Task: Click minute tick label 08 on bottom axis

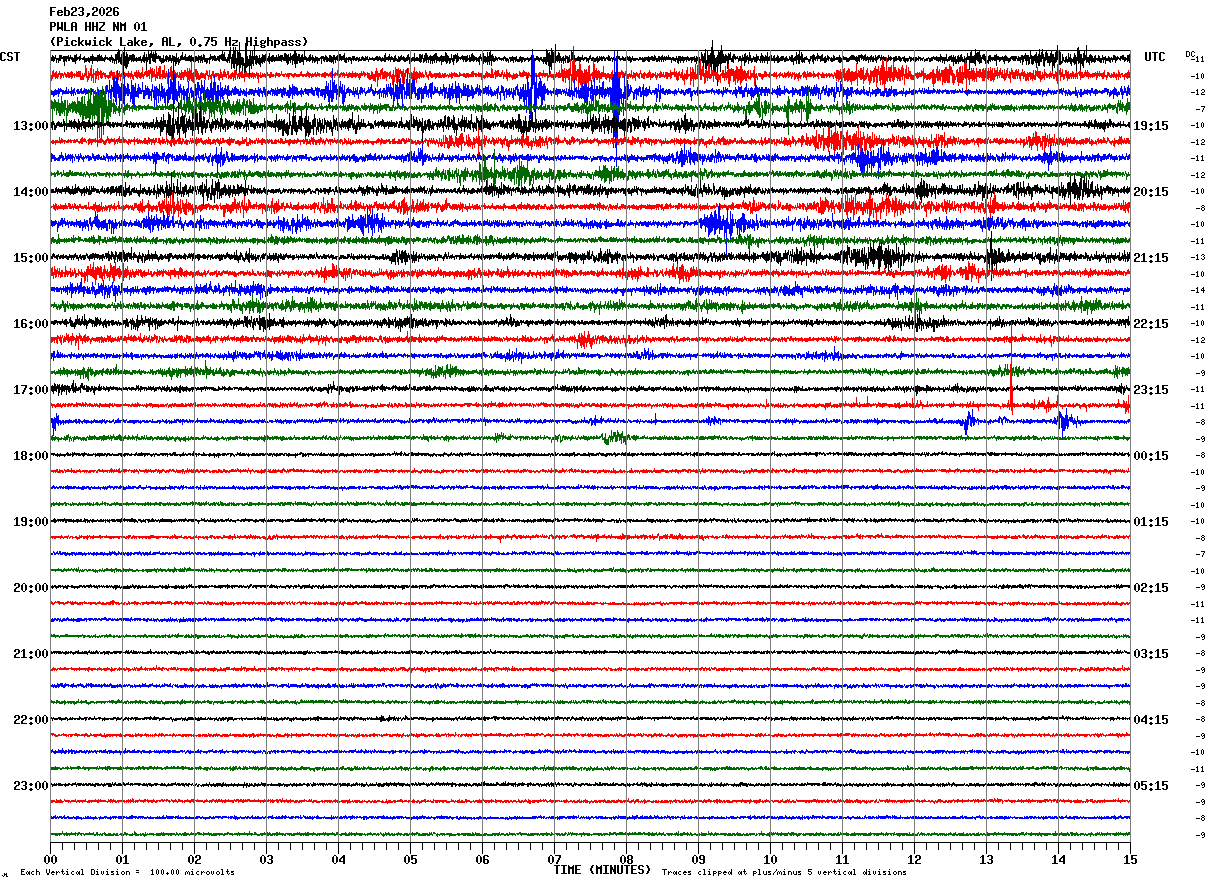Action: [626, 859]
